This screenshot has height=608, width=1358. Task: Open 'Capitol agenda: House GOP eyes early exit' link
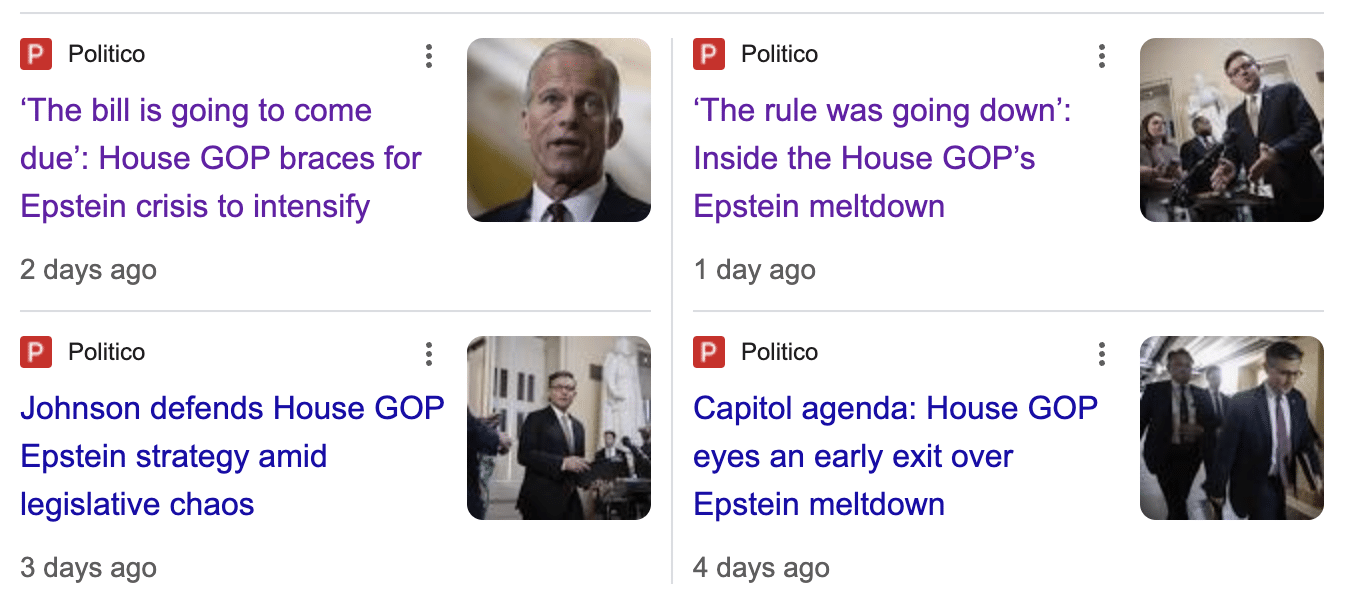pos(895,456)
